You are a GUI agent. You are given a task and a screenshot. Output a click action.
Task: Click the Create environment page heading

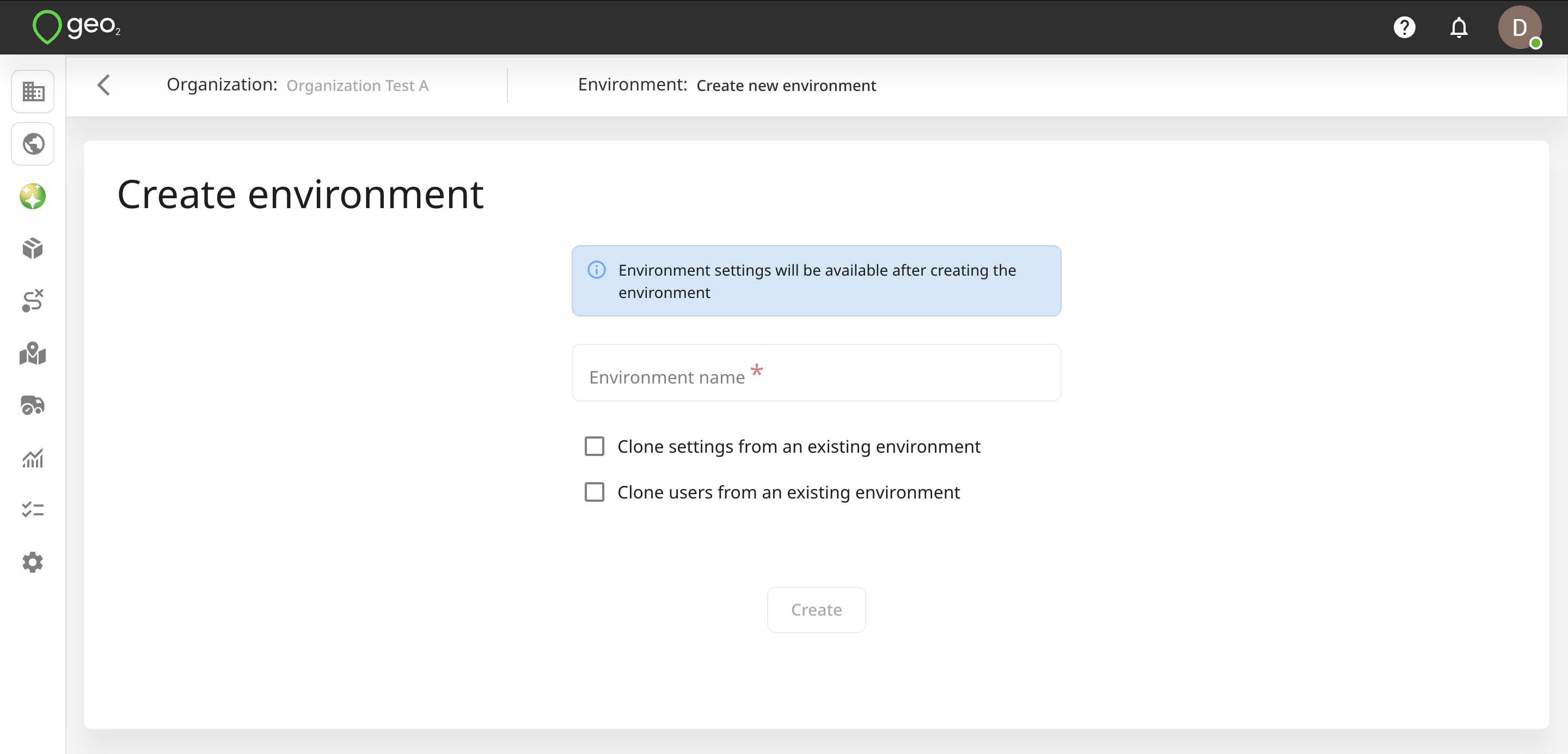(300, 195)
